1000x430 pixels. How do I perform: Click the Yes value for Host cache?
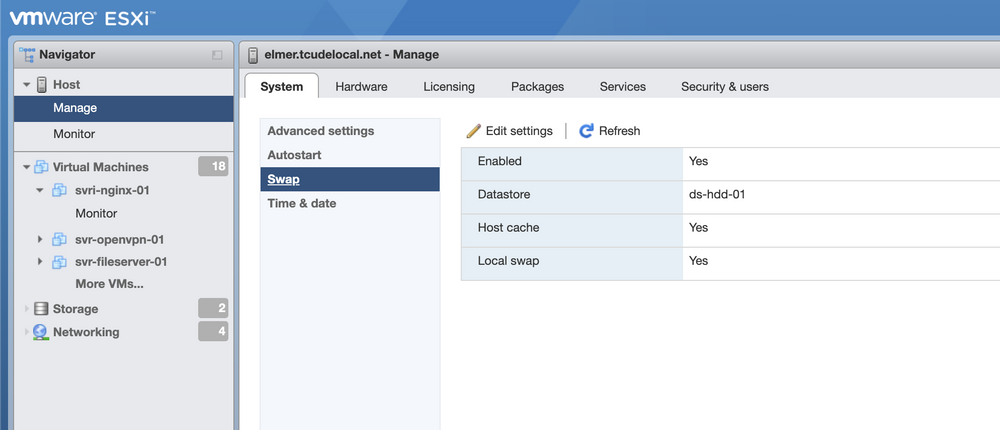(698, 228)
